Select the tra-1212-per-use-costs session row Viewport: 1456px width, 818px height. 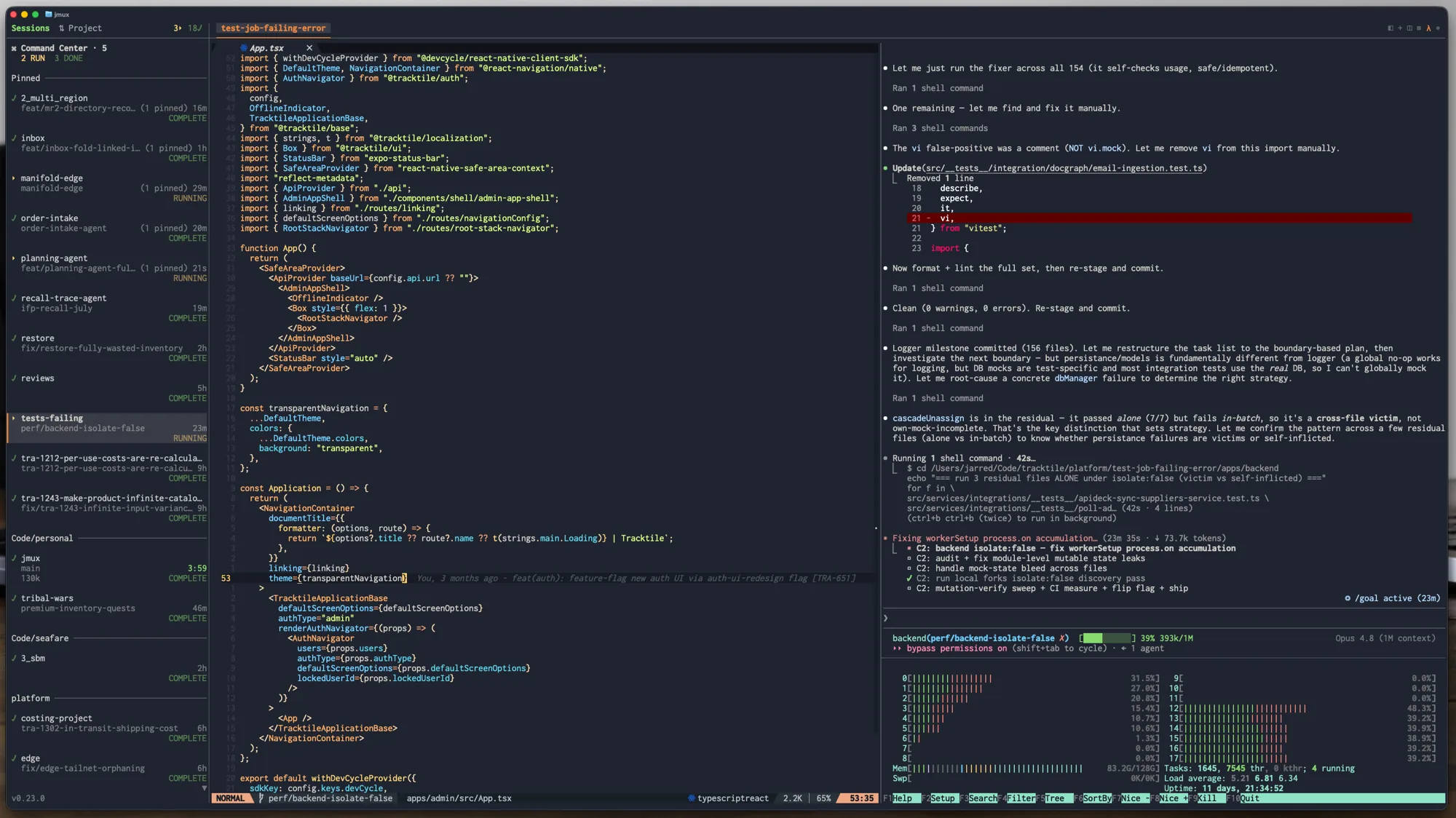click(108, 468)
